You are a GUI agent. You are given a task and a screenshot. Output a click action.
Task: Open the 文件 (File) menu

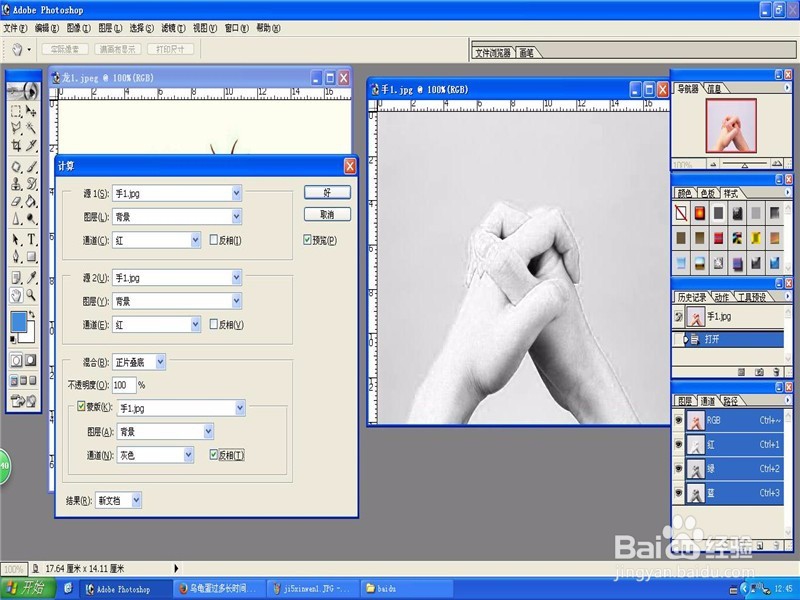pos(15,28)
